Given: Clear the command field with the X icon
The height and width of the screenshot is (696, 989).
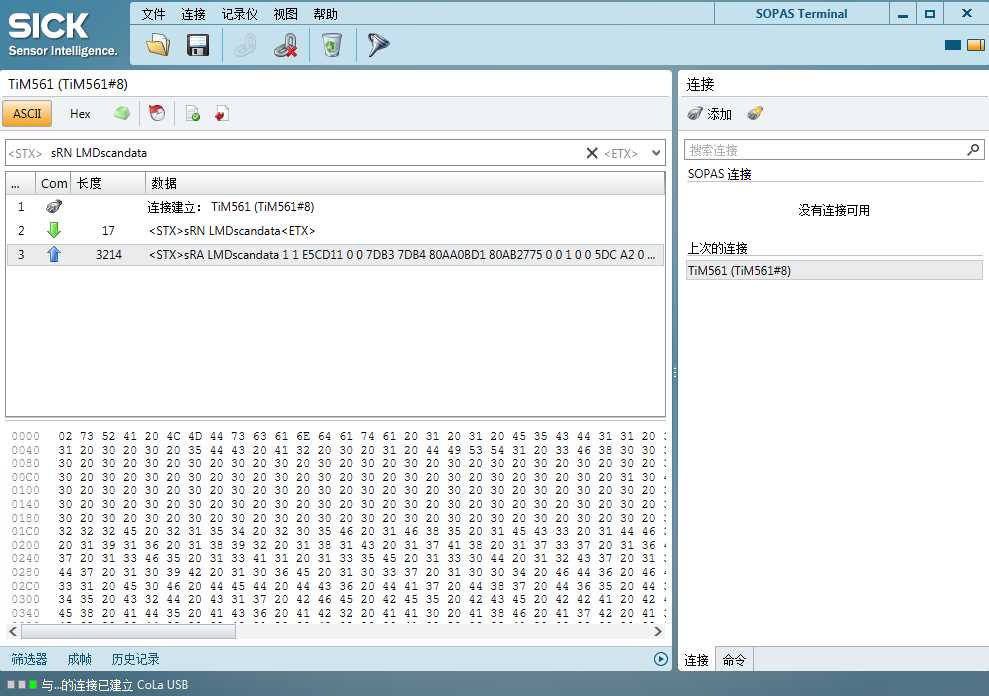Looking at the screenshot, I should 592,153.
